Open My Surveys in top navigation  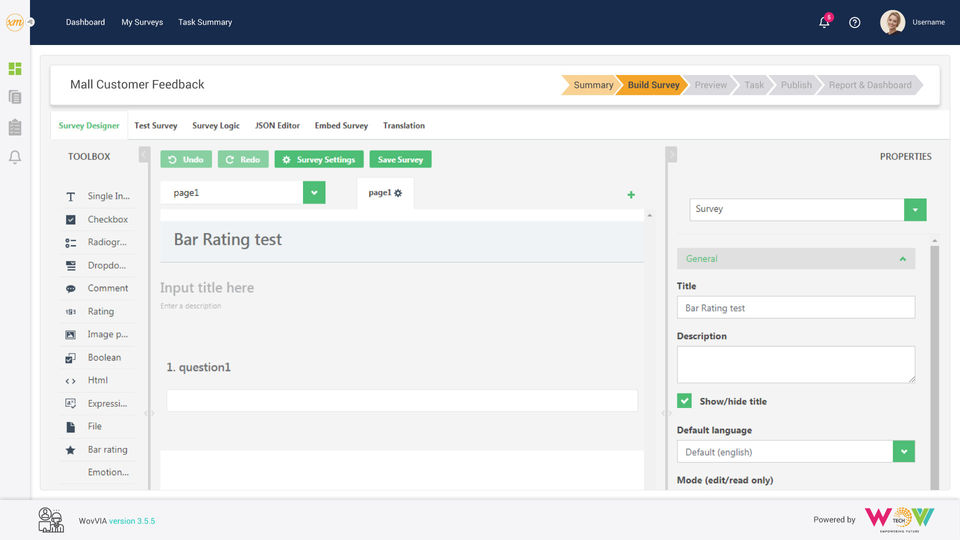coord(142,22)
